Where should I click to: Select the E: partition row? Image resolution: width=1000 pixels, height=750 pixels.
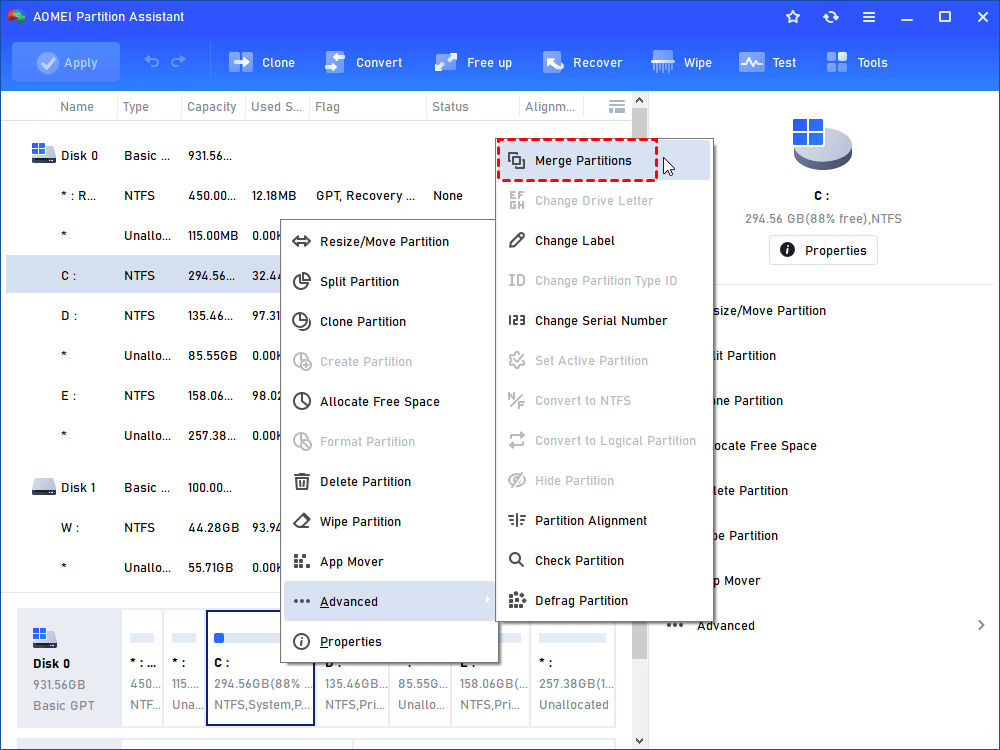pyautogui.click(x=143, y=396)
